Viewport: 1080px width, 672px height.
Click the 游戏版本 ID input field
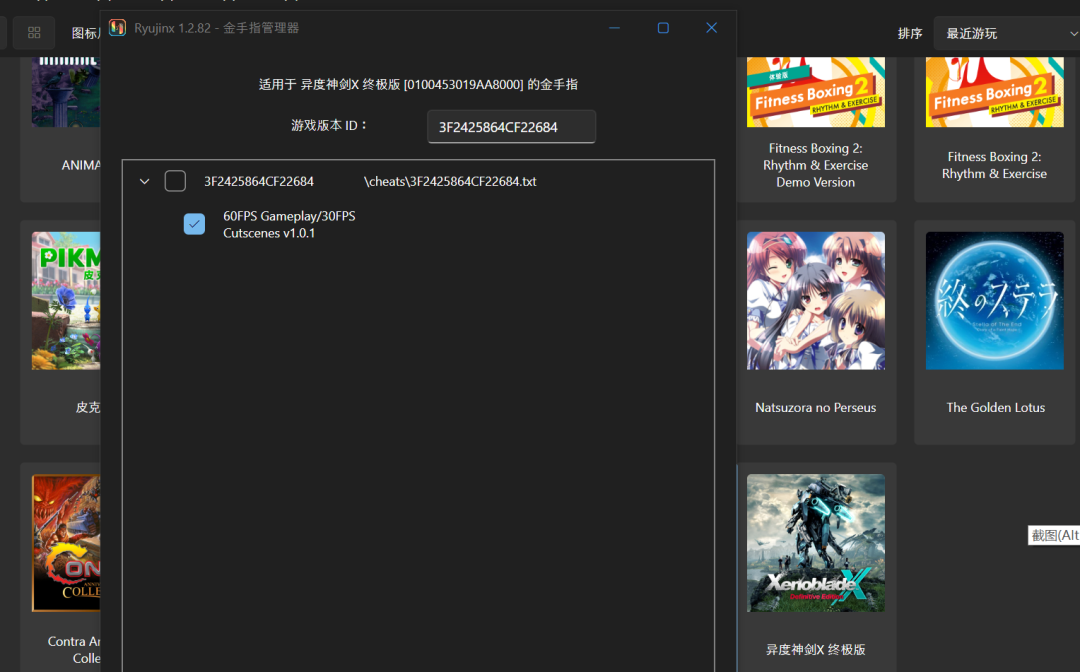coord(511,127)
